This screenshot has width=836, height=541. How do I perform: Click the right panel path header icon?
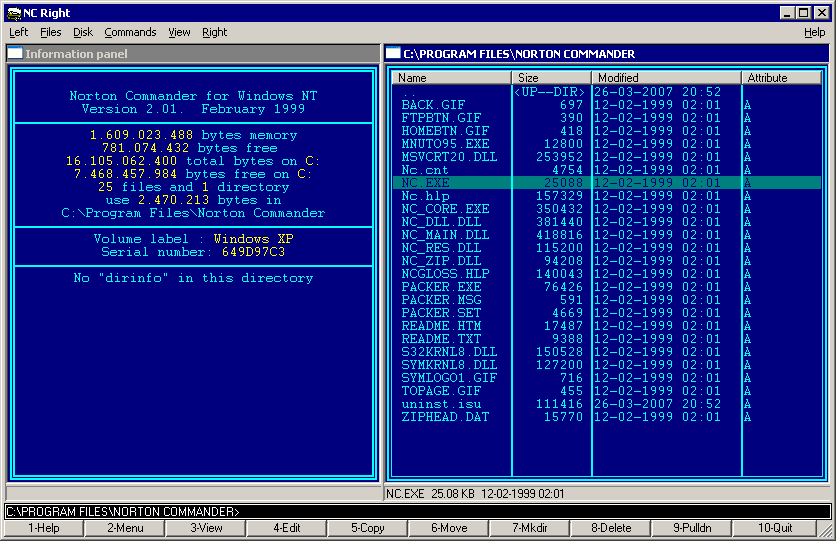[x=394, y=54]
